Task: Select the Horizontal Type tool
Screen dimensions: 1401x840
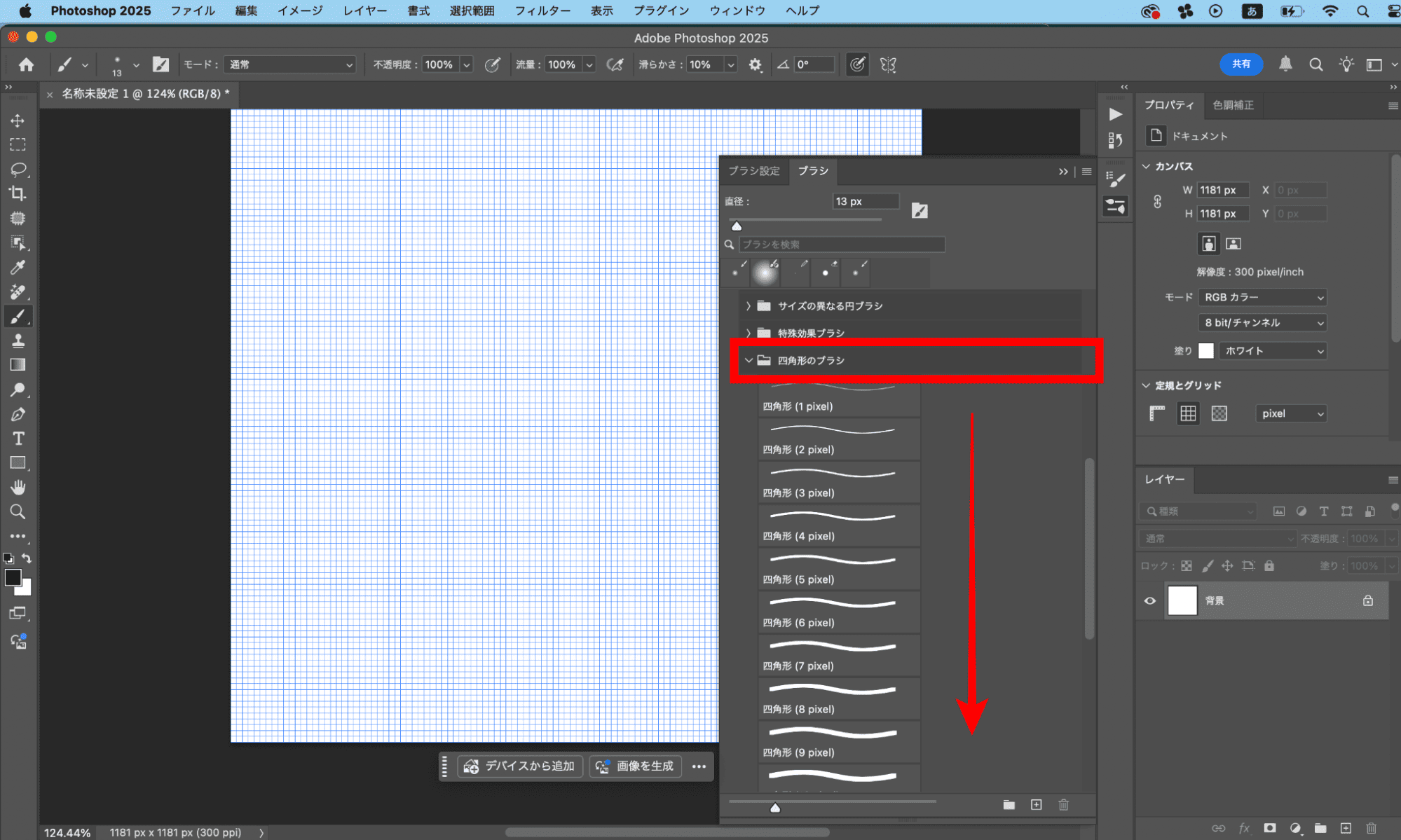Action: 18,439
